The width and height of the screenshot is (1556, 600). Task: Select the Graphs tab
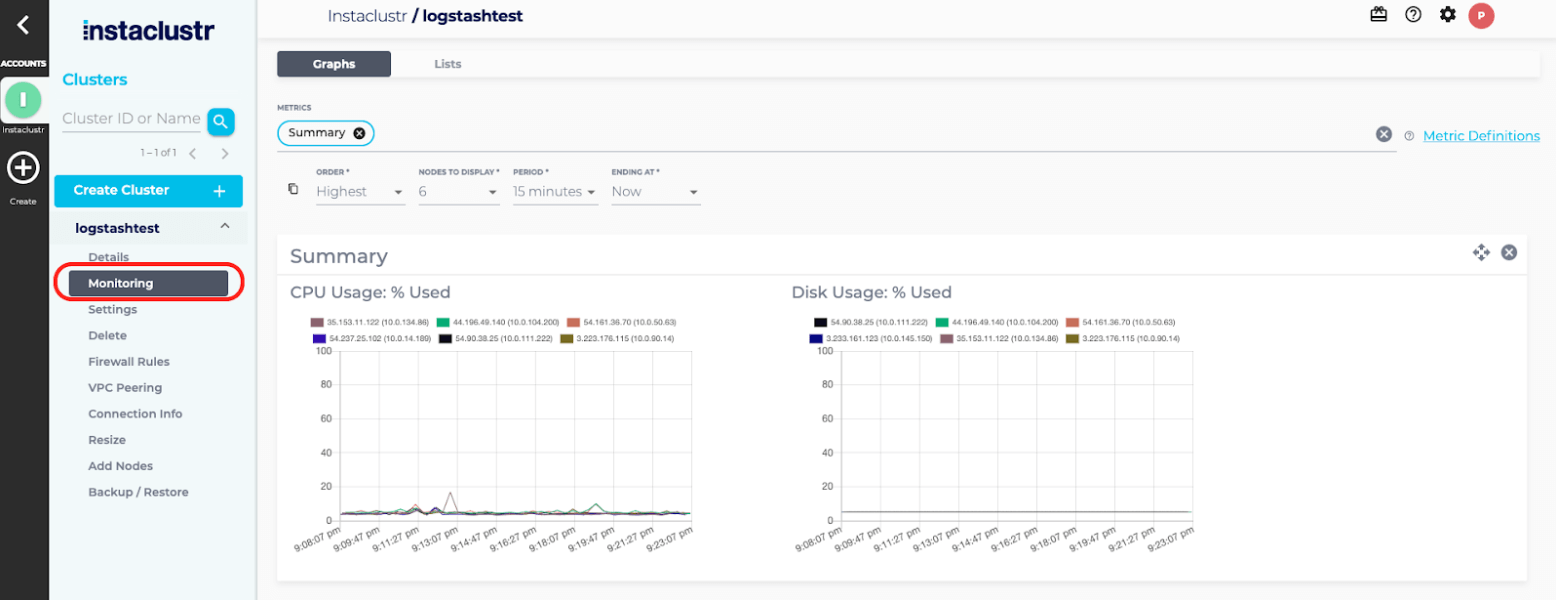coord(333,63)
